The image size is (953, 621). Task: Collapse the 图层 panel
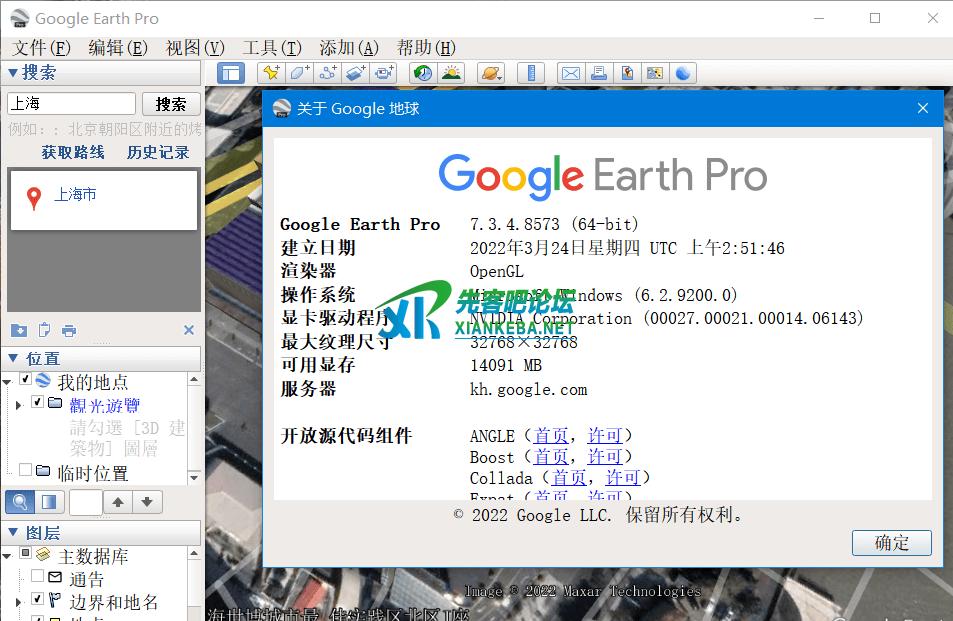click(13, 533)
